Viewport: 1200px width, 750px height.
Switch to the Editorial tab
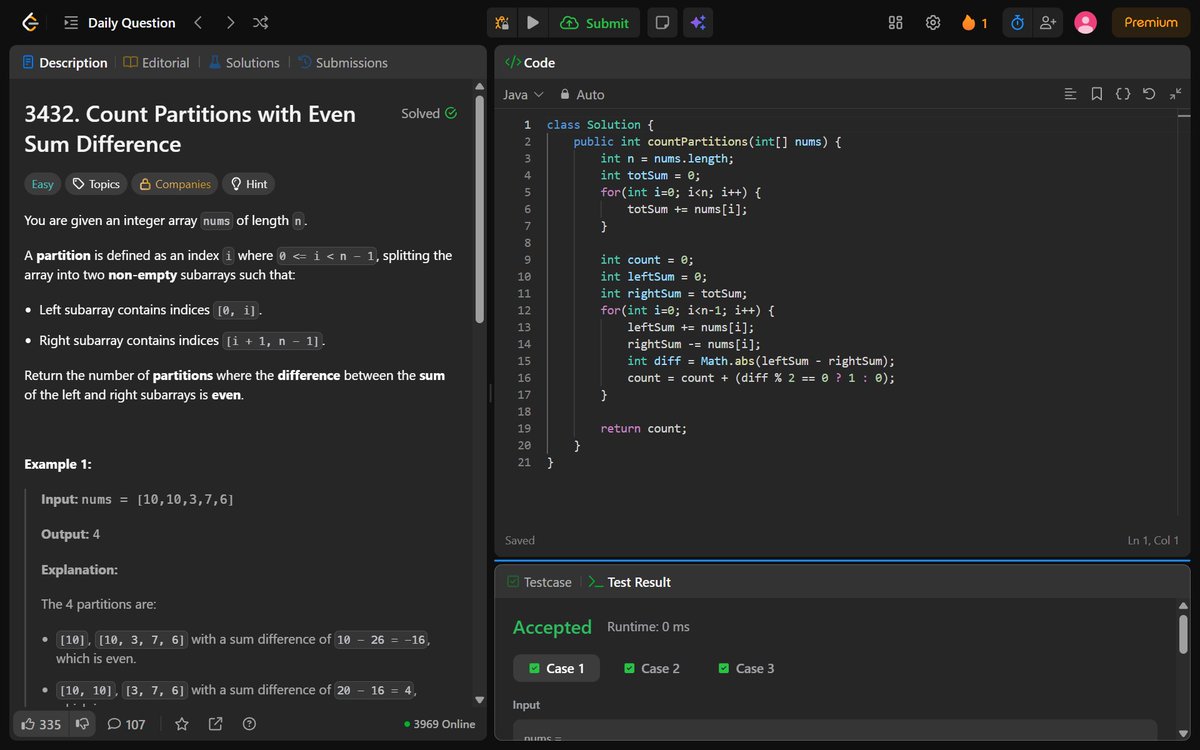[x=156, y=62]
